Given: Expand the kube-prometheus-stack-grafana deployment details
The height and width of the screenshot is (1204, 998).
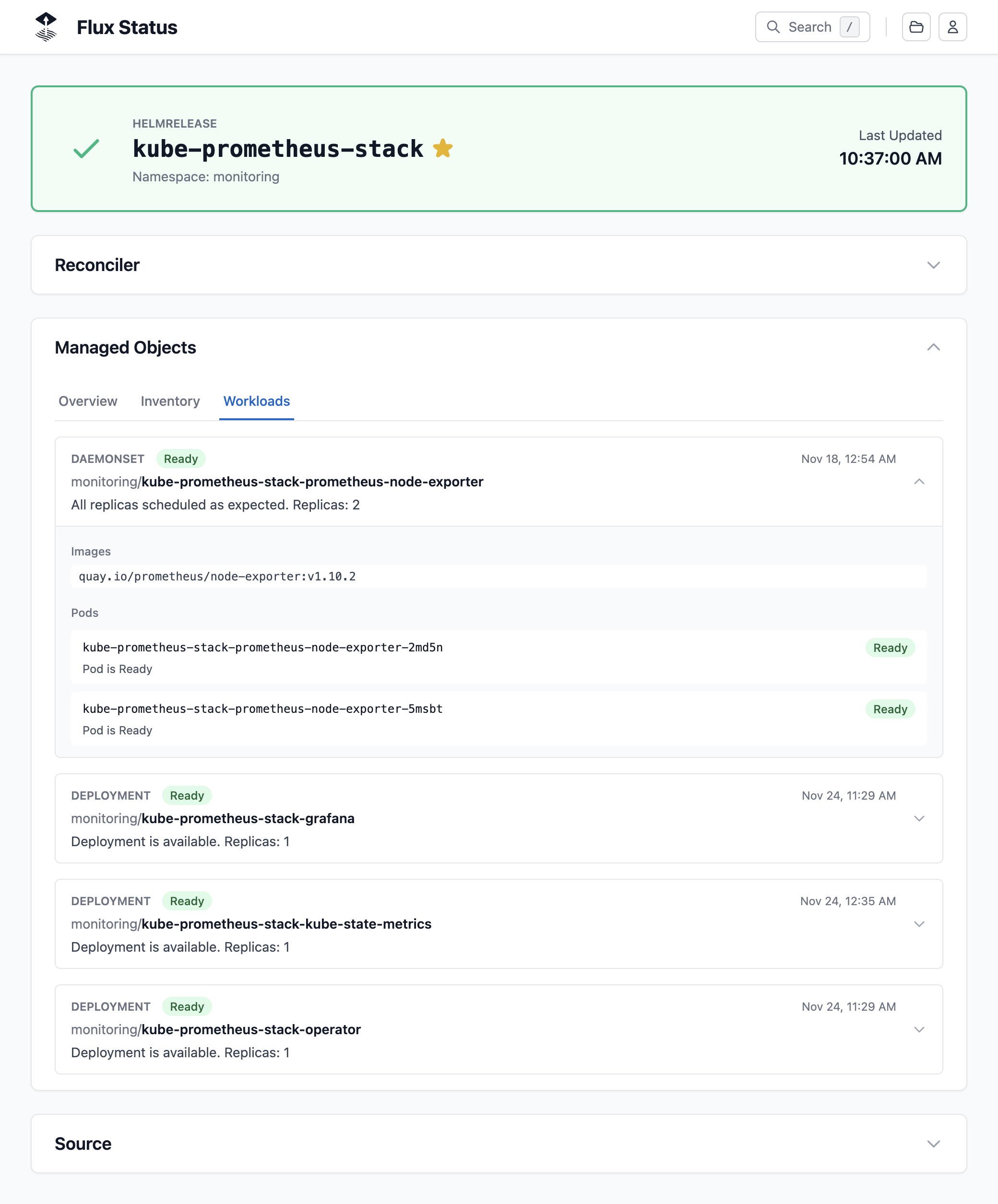Looking at the screenshot, I should pyautogui.click(x=920, y=819).
